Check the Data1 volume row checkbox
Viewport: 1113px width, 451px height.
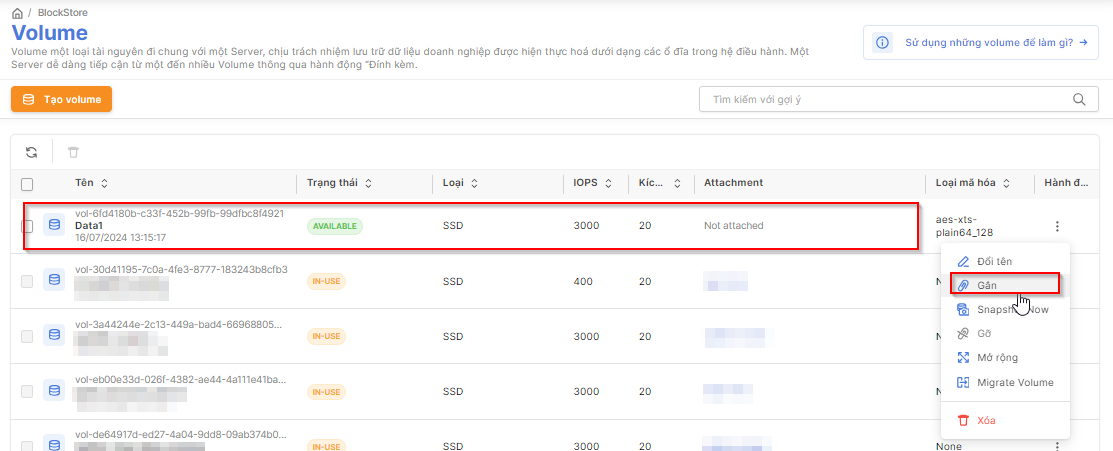click(x=27, y=226)
